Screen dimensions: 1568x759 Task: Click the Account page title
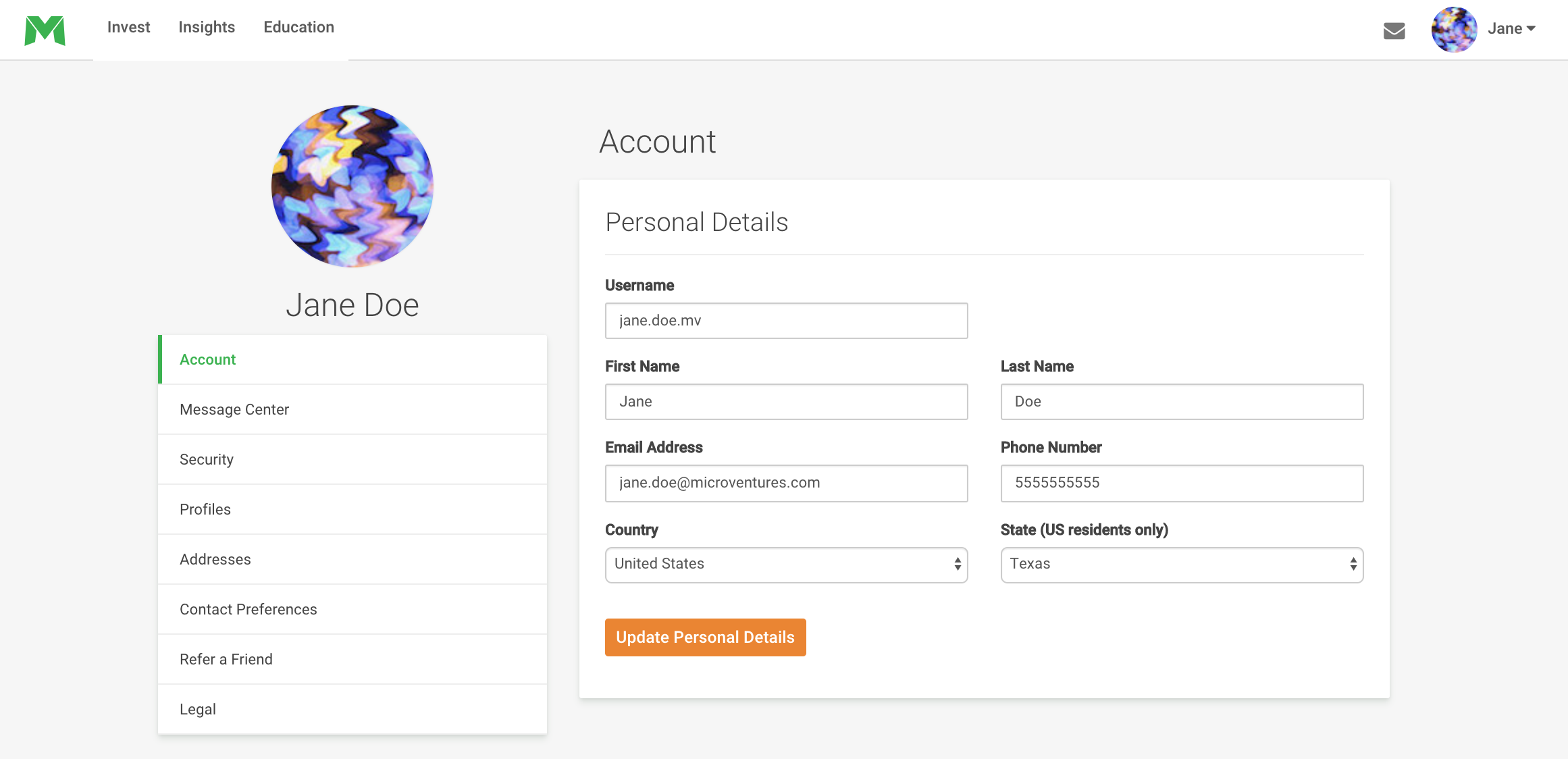coord(657,142)
